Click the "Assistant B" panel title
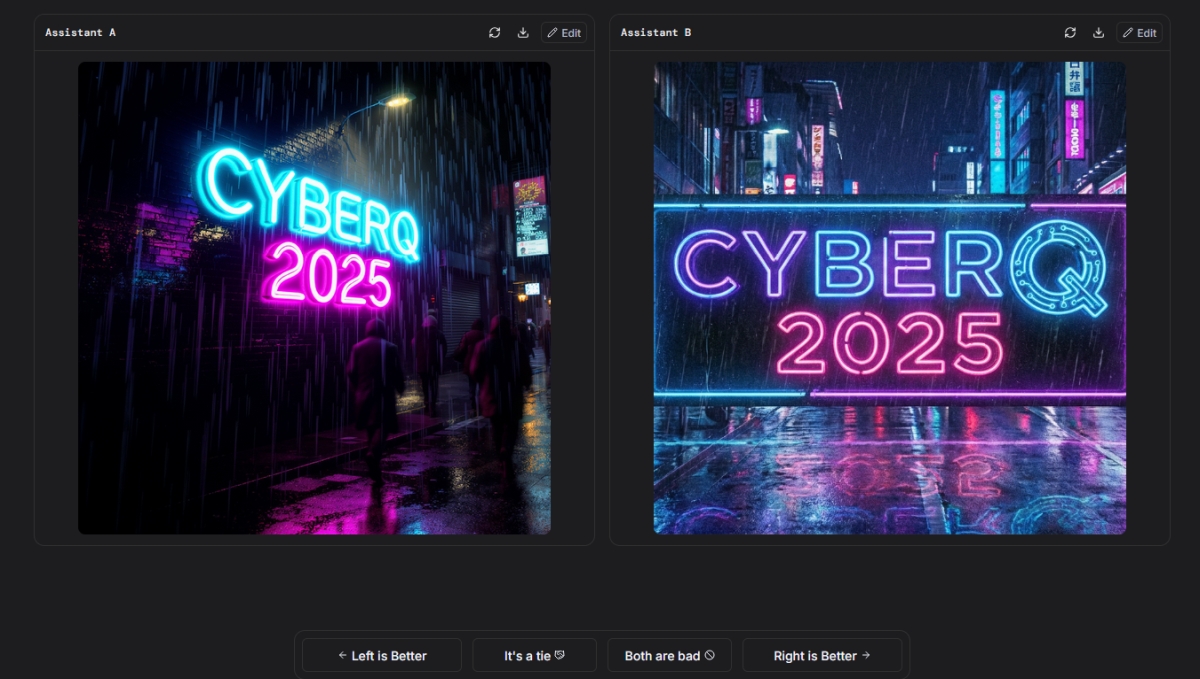The width and height of the screenshot is (1200, 679). point(656,33)
